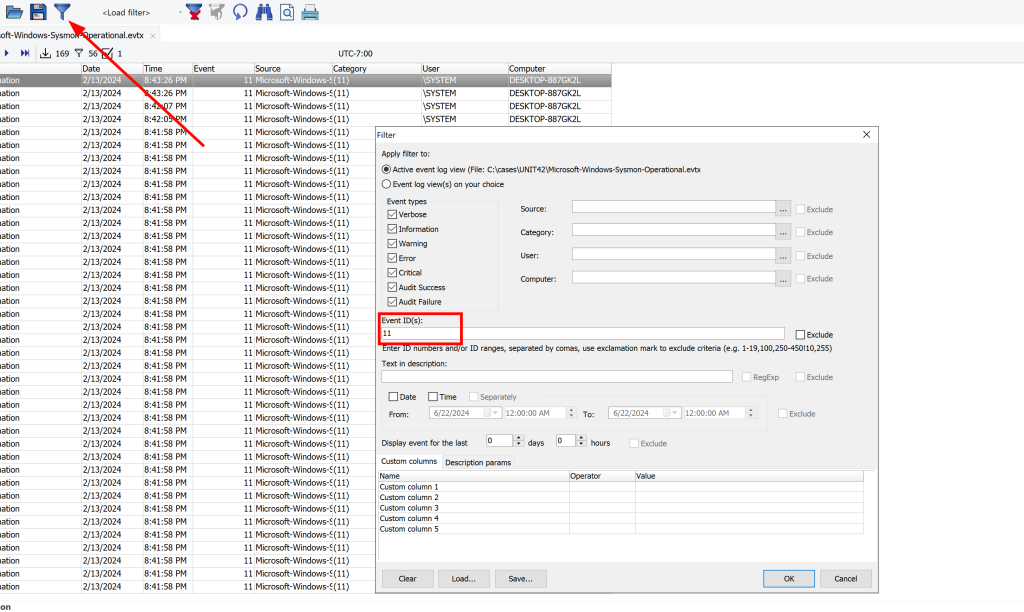Viewport: 1024px width, 612px height.
Task: Select Active event log view radio button
Action: [x=386, y=169]
